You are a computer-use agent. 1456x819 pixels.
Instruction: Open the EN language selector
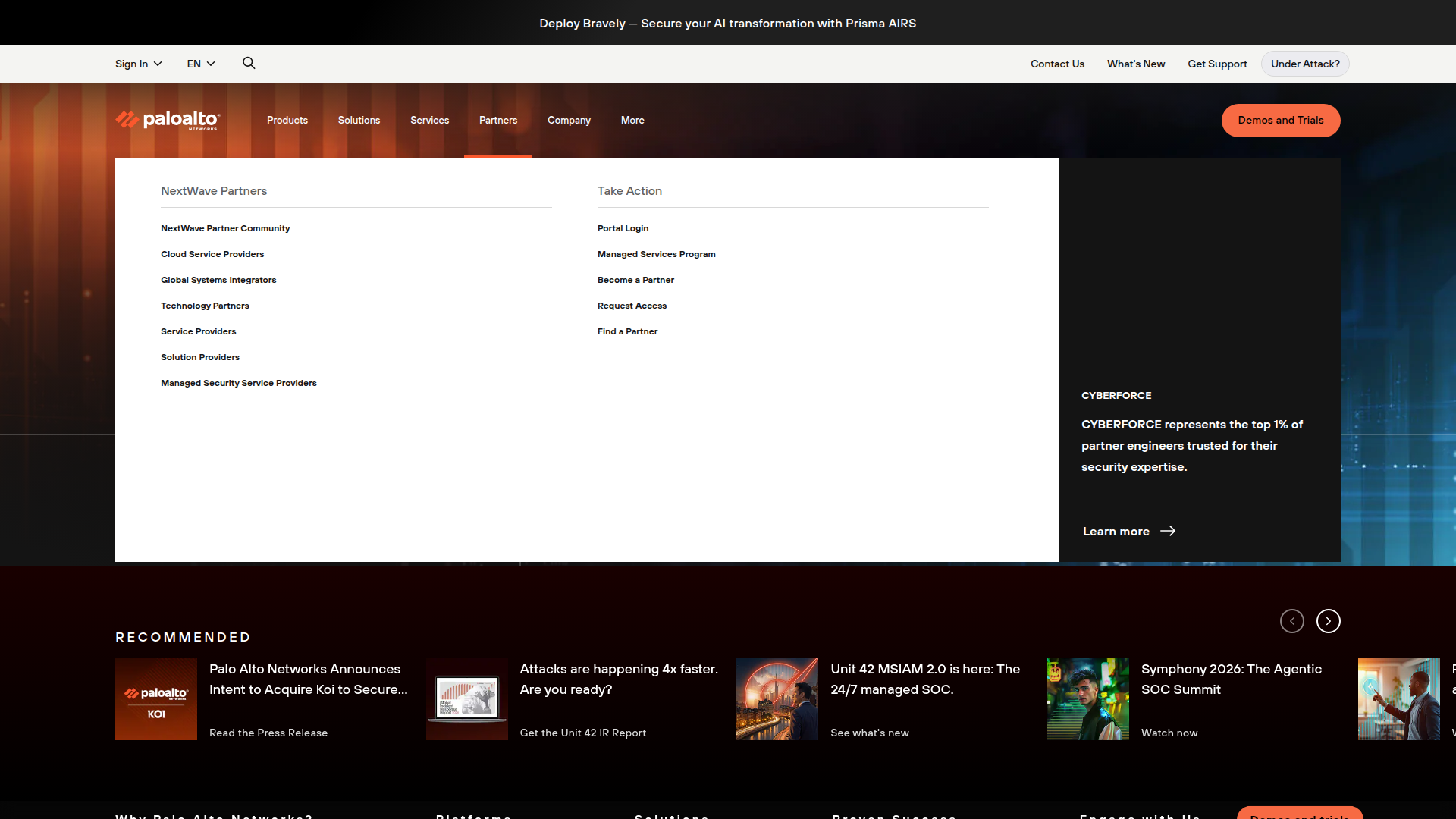pyautogui.click(x=201, y=64)
